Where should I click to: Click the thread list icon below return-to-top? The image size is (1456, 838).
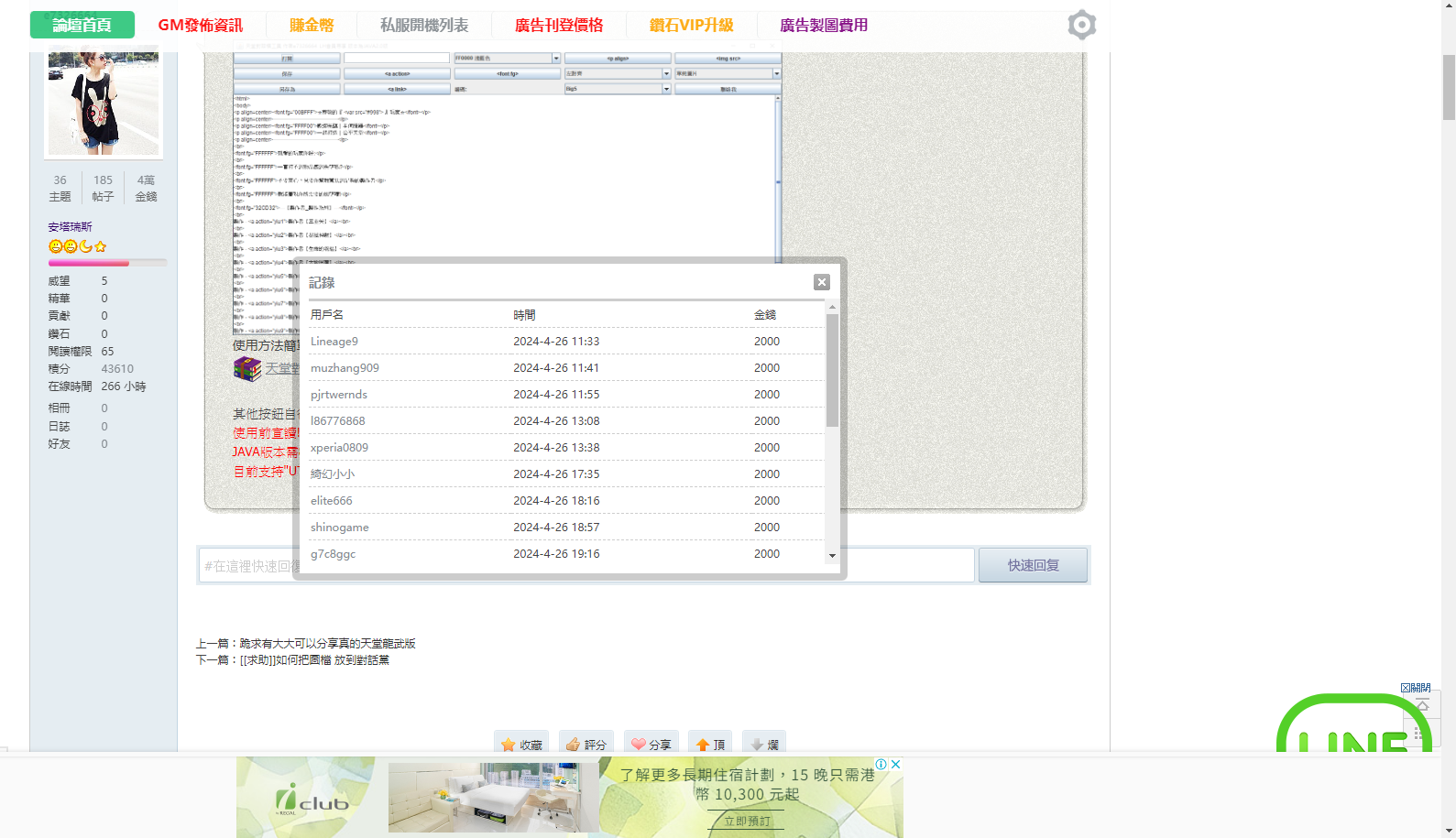pos(1423,733)
